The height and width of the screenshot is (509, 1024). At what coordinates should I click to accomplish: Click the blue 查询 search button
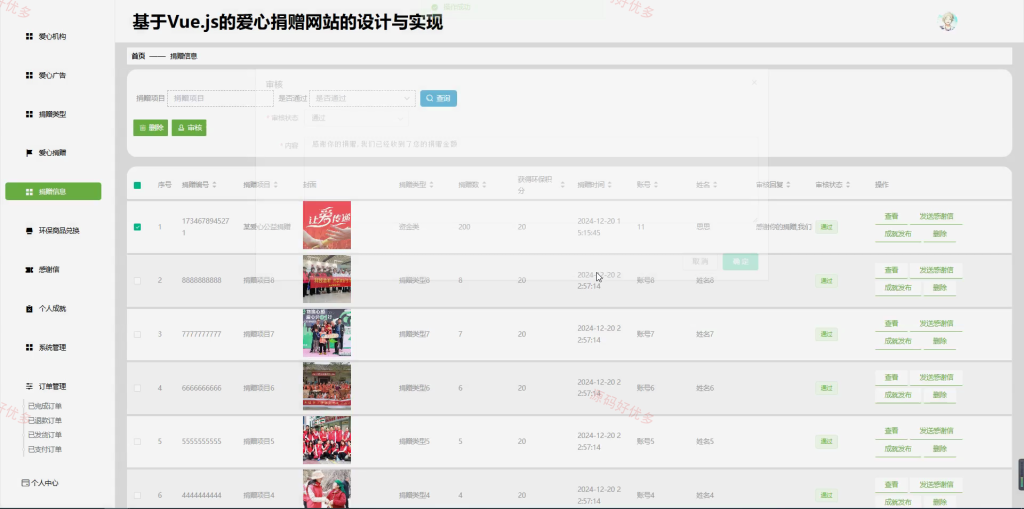coord(438,99)
